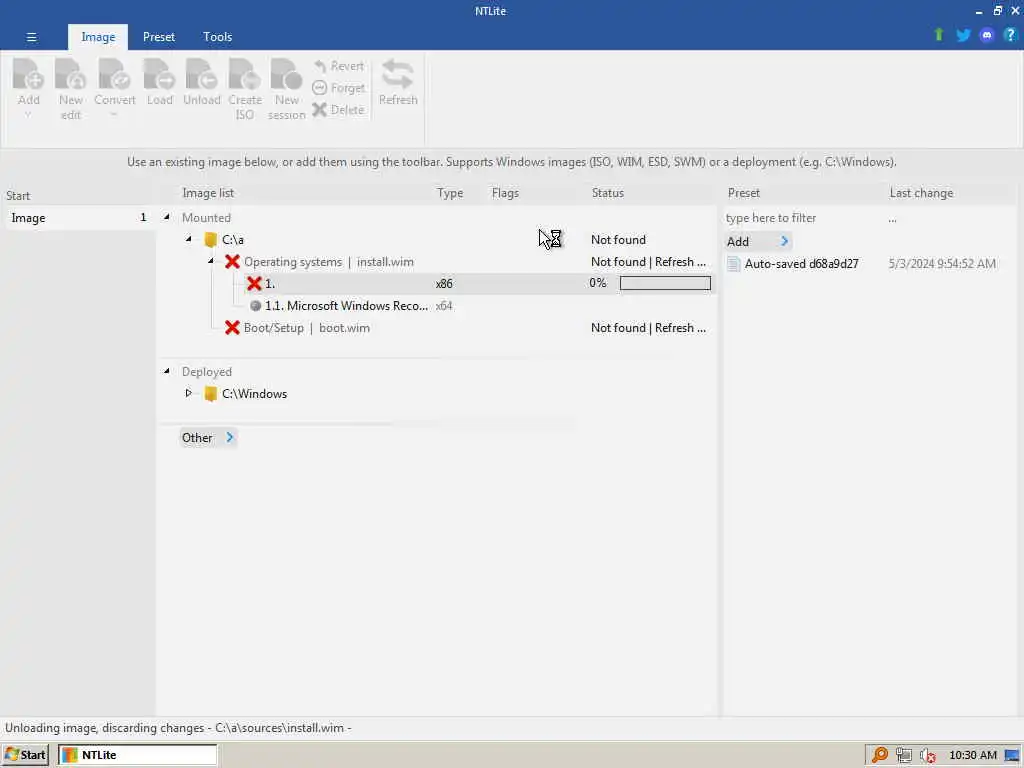Collapse the Operating systems node
The height and width of the screenshot is (768, 1024).
pos(210,261)
